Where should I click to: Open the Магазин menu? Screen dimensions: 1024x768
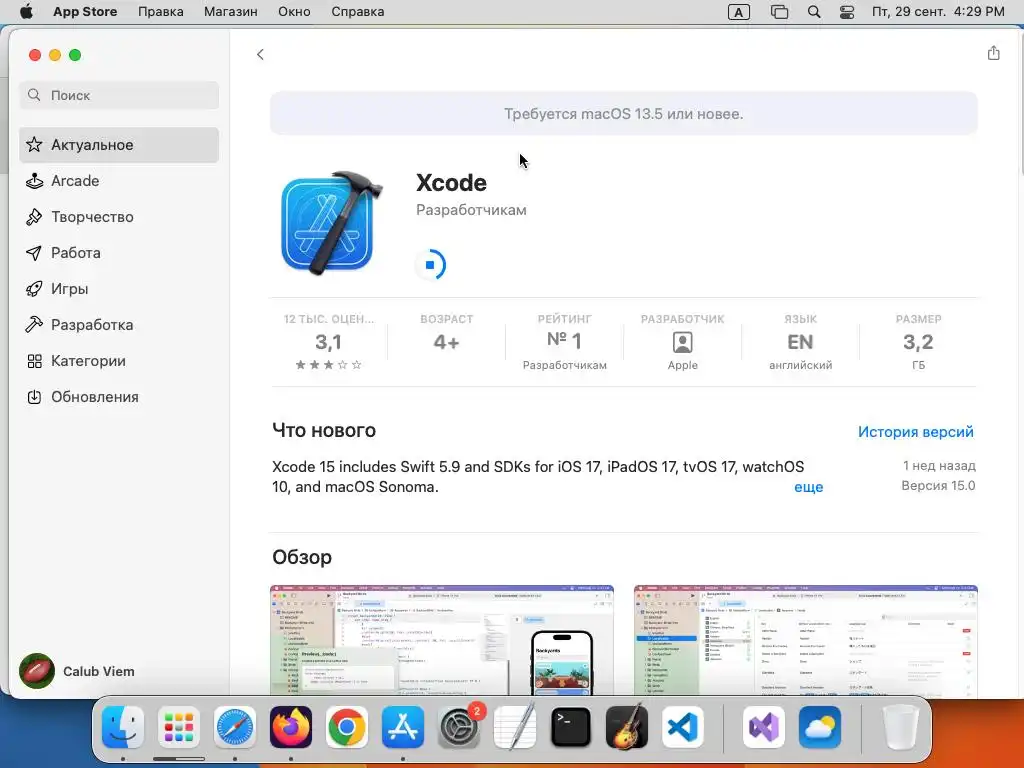pos(231,12)
